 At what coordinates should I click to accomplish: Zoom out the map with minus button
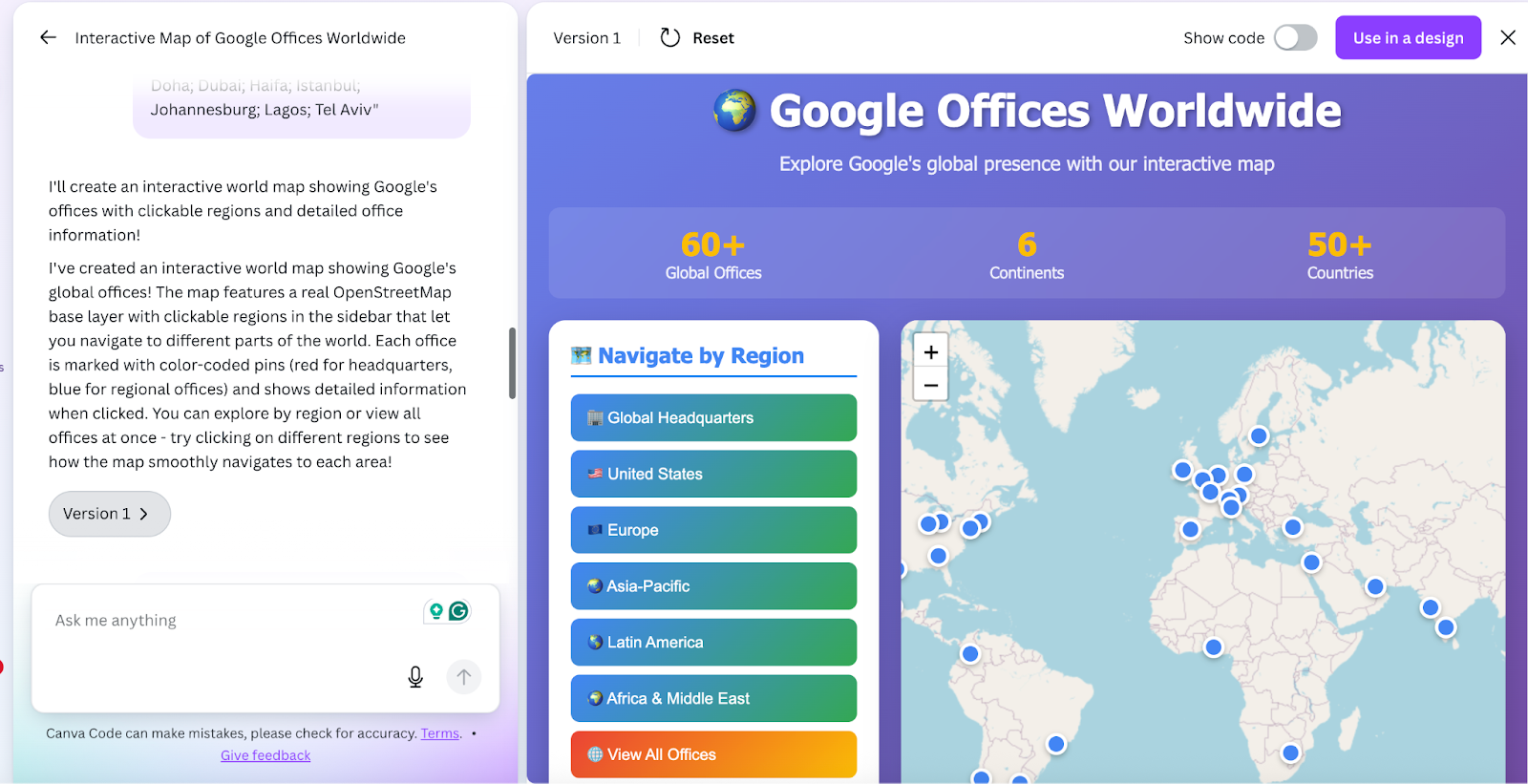click(931, 385)
